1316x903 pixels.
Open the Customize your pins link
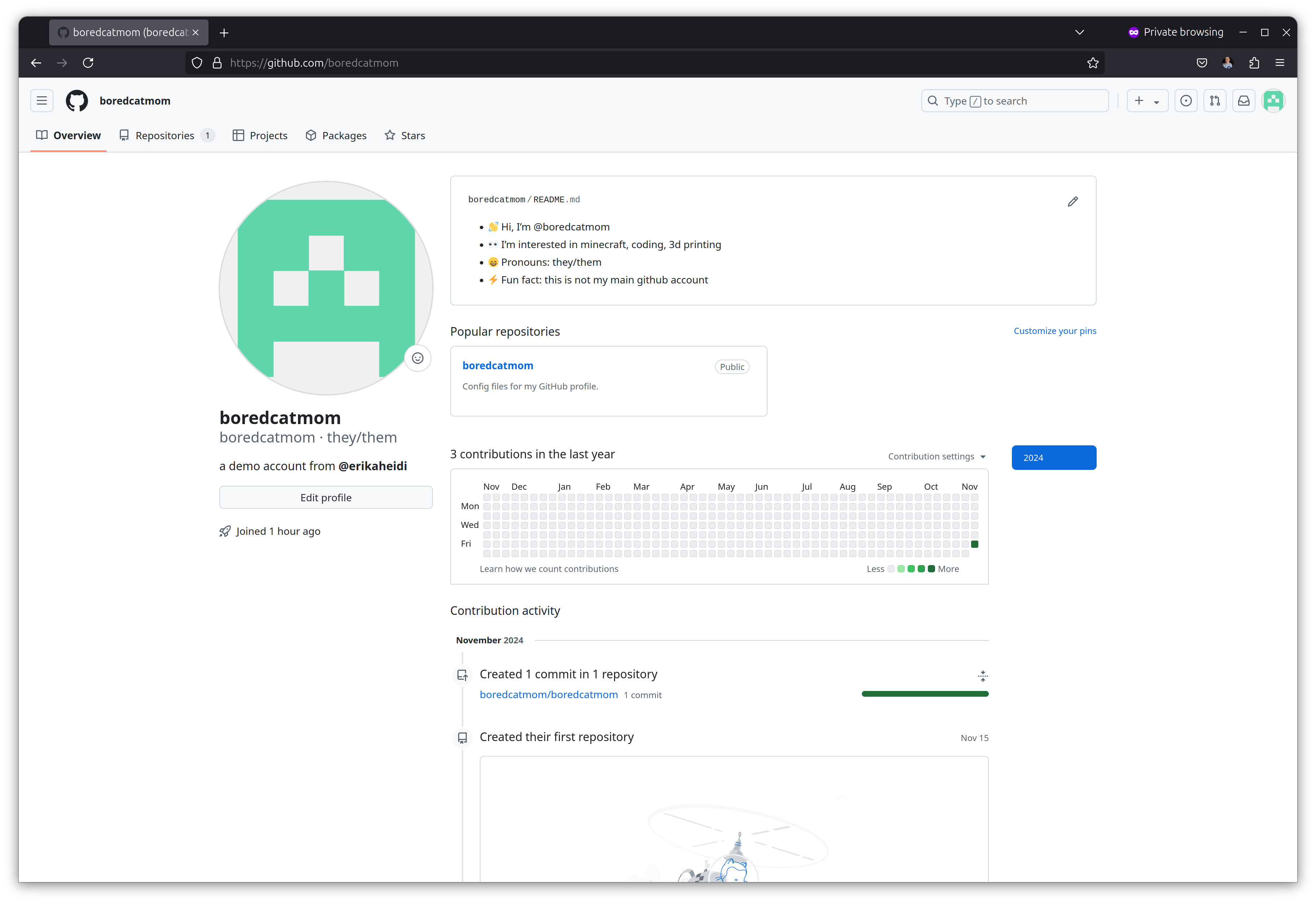[1054, 331]
